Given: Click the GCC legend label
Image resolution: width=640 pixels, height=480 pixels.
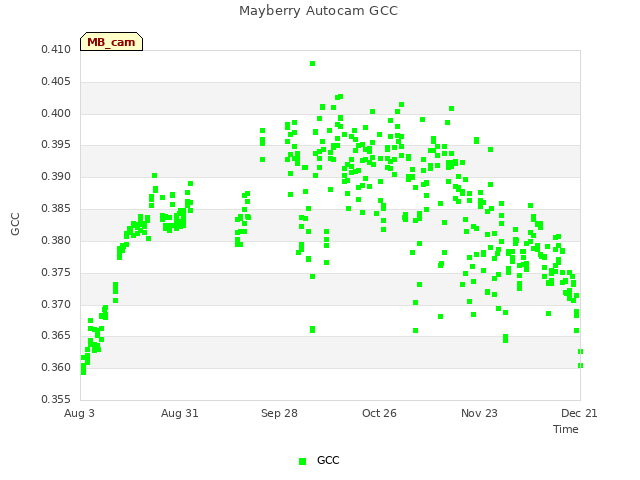Looking at the screenshot, I should tap(328, 460).
